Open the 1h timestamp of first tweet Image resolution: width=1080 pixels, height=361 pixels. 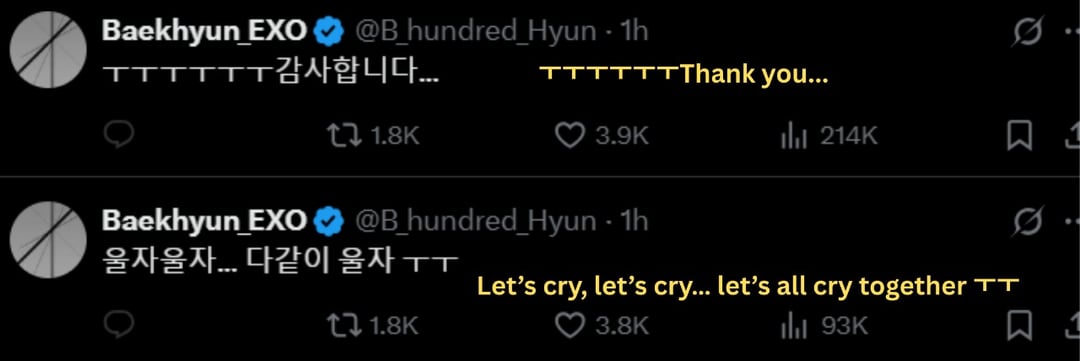tap(634, 31)
